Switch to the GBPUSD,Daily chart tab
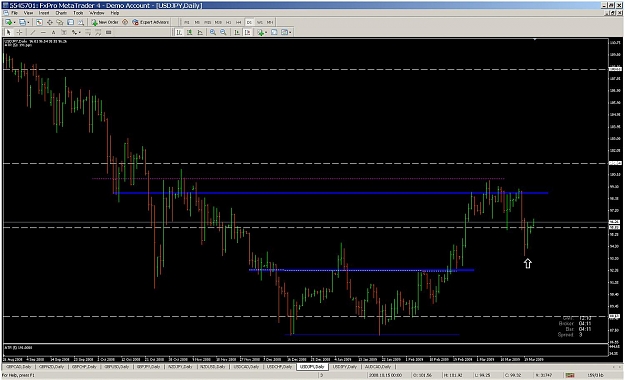This screenshot has width=625, height=380. coord(117,366)
